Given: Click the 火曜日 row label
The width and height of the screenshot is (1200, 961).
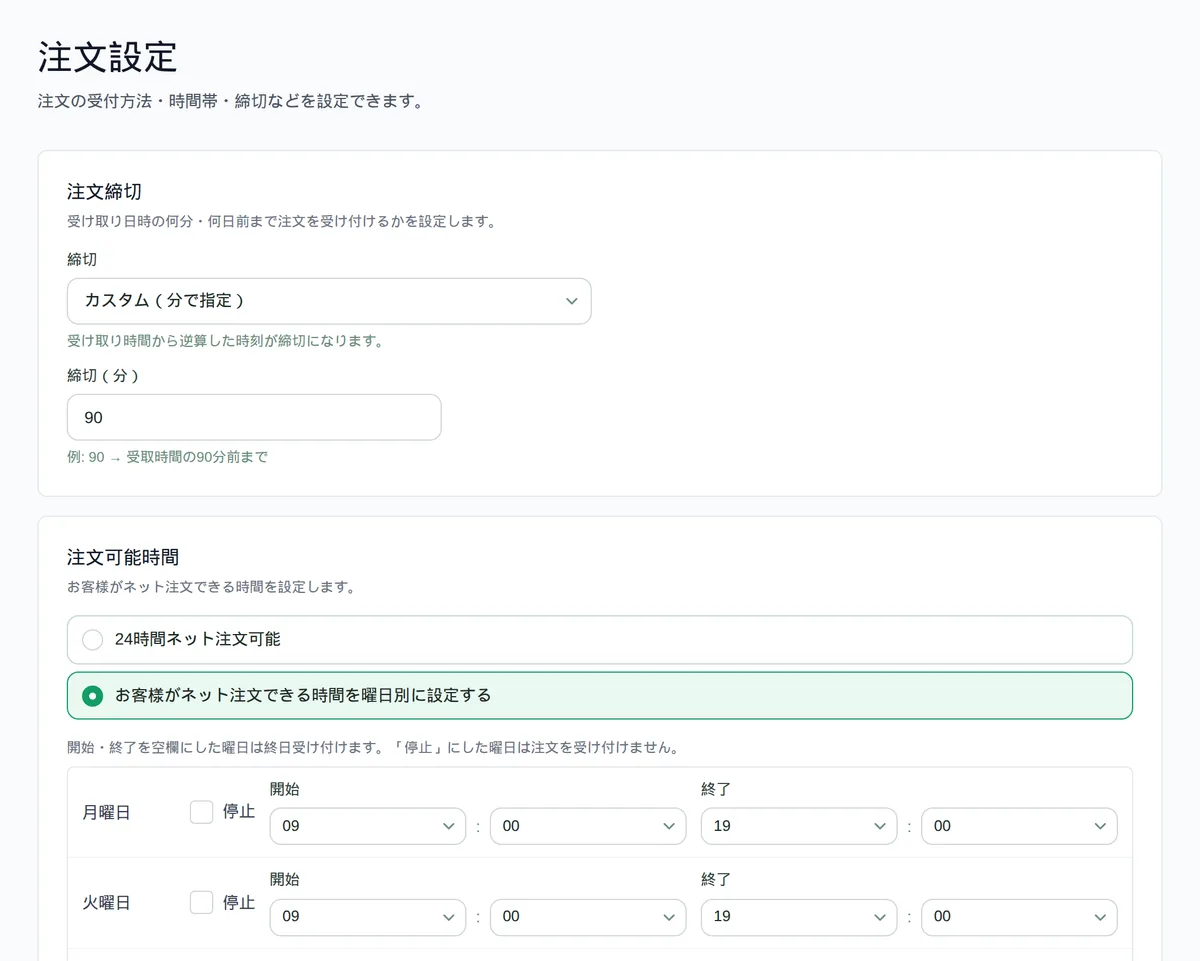Looking at the screenshot, I should pyautogui.click(x=106, y=903).
